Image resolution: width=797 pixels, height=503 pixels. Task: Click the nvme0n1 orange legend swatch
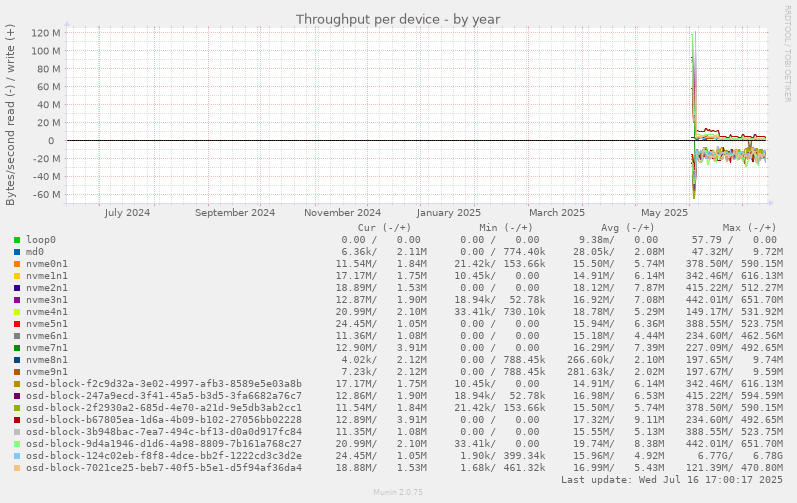pos(17,264)
